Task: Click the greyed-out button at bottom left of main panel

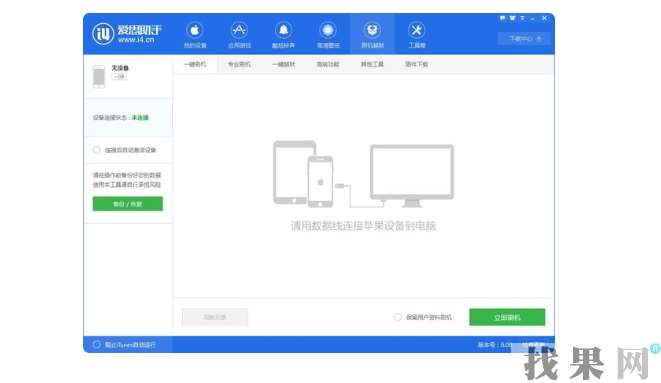Action: (215, 317)
